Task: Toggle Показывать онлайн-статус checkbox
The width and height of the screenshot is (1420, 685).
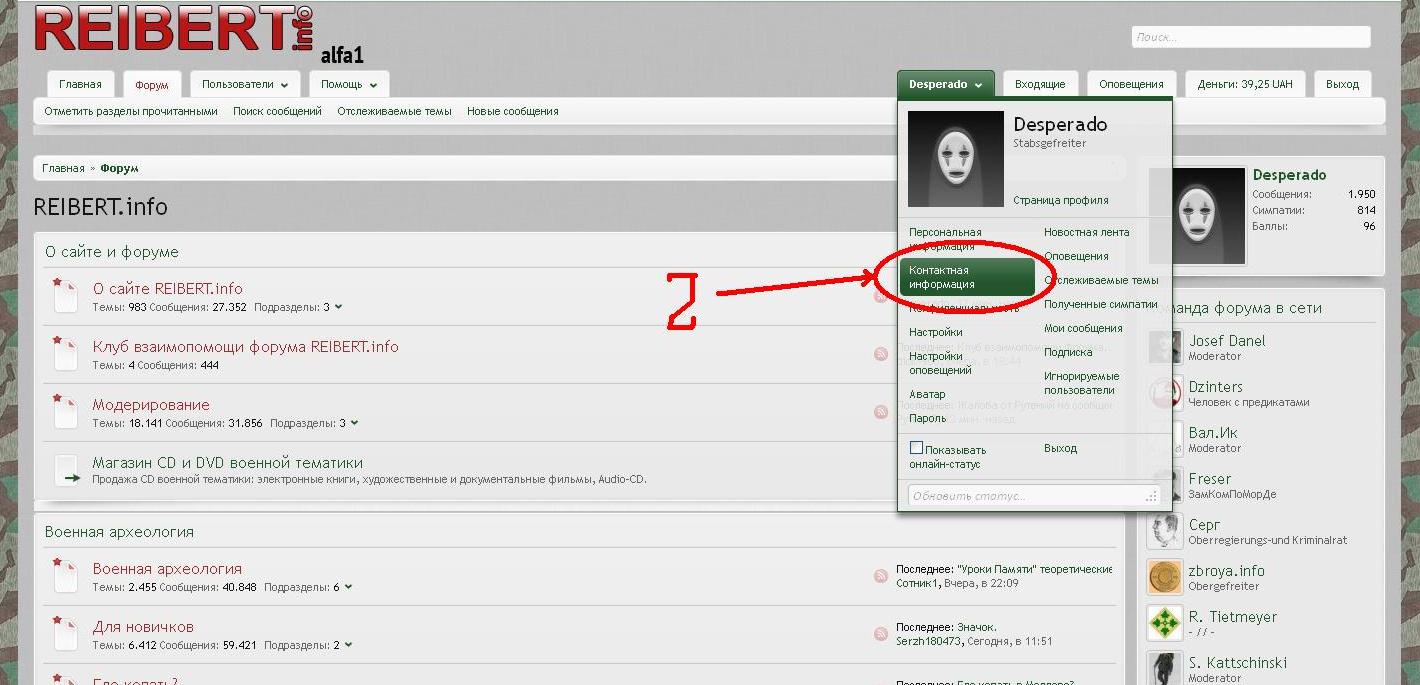Action: click(x=916, y=448)
